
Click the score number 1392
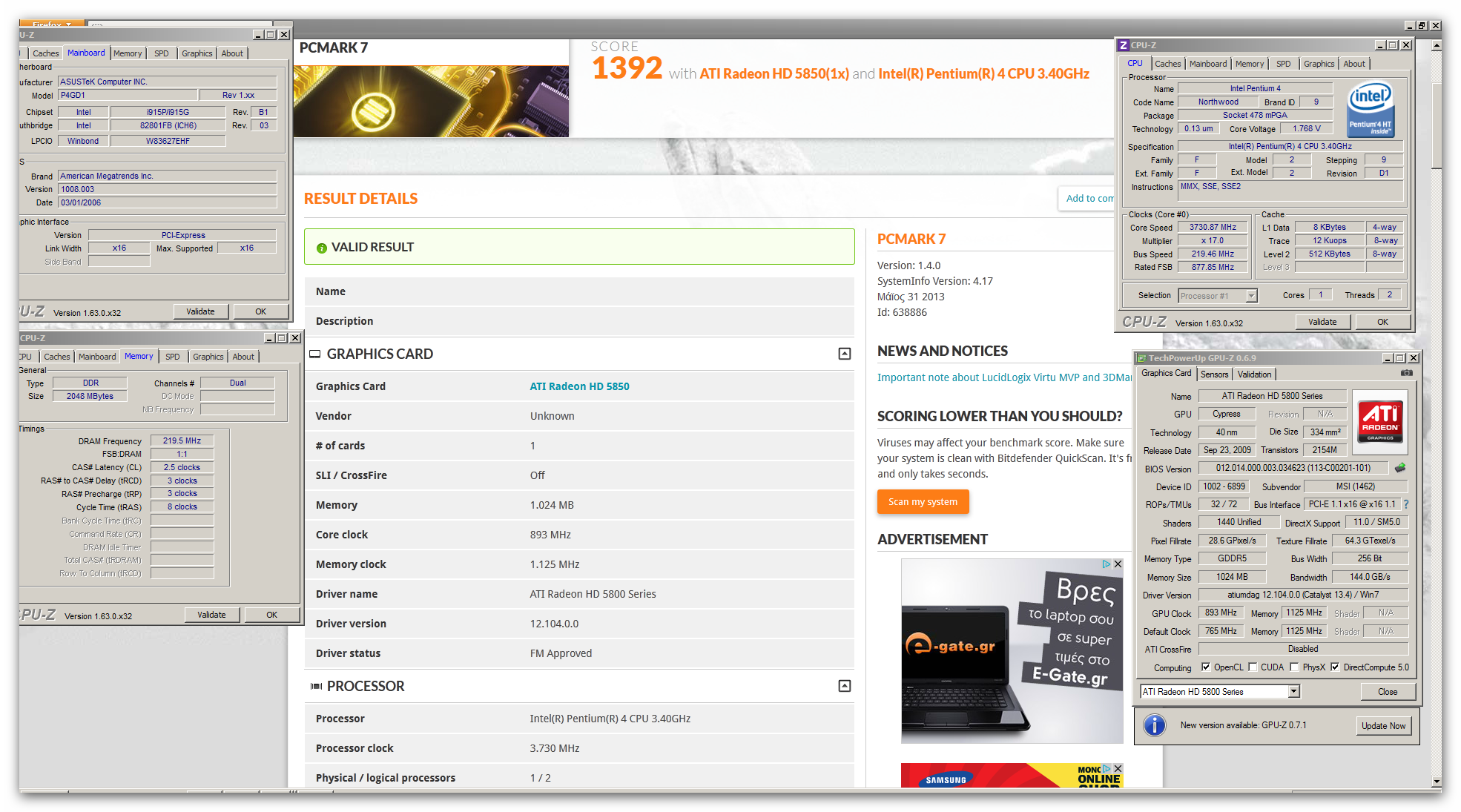627,68
